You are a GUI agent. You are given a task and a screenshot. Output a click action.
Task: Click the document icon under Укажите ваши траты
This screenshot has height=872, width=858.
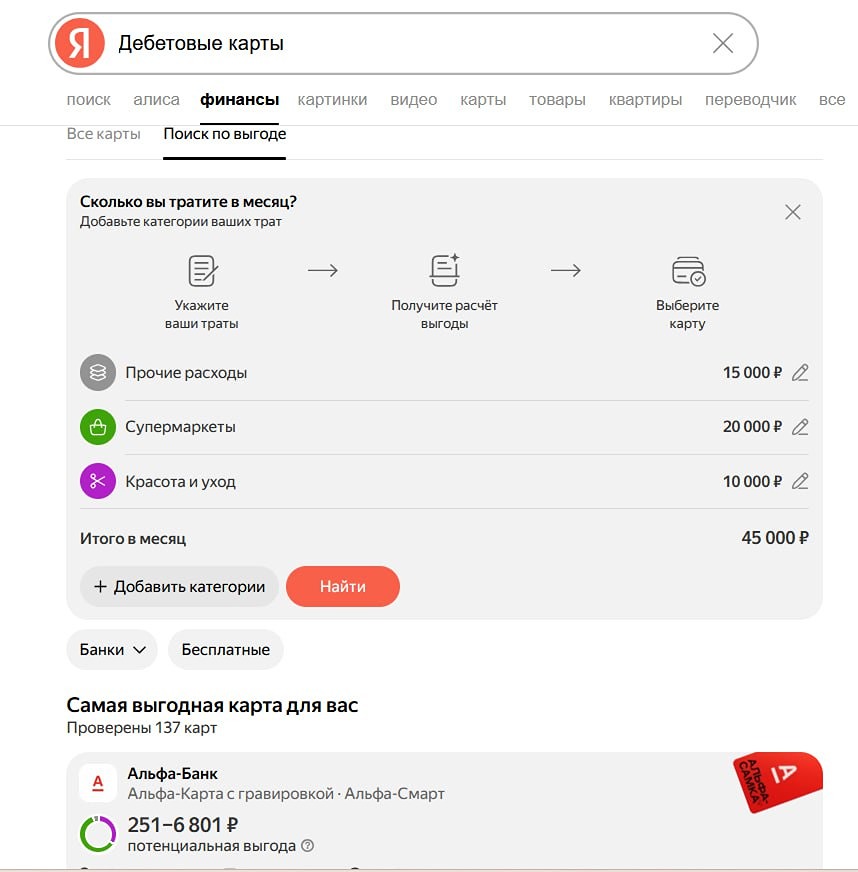[x=201, y=268]
